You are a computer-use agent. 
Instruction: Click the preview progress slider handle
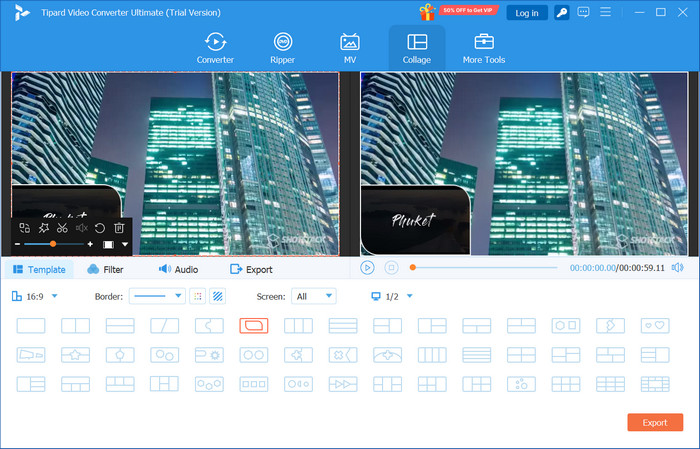coord(413,267)
